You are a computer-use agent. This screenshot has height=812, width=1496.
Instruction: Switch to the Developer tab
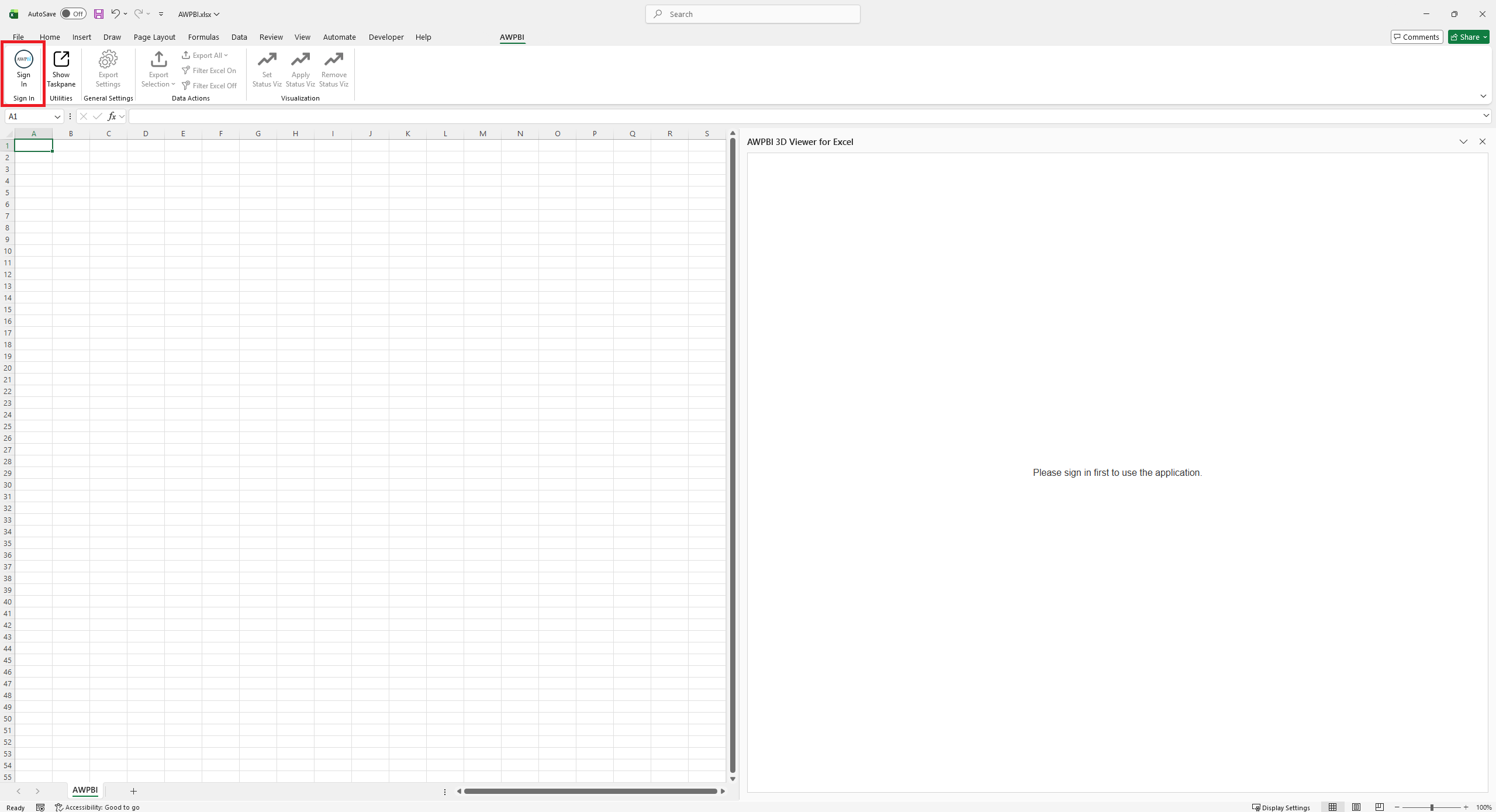(386, 37)
